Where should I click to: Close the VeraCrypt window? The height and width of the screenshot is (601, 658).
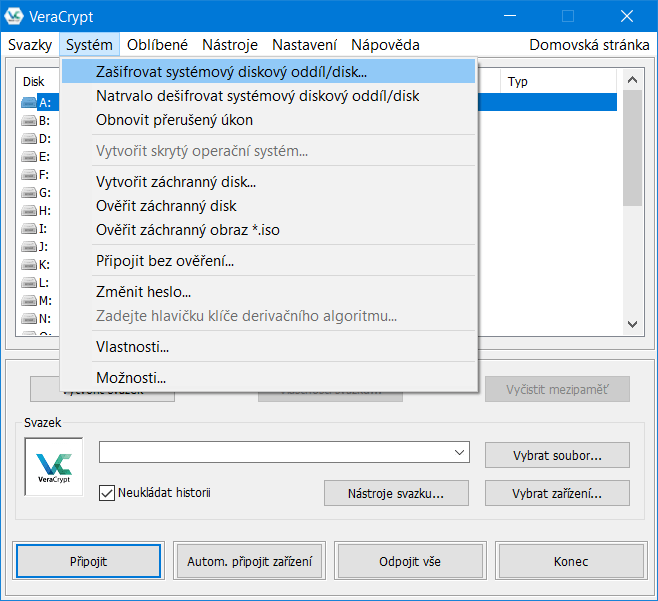[x=627, y=16]
